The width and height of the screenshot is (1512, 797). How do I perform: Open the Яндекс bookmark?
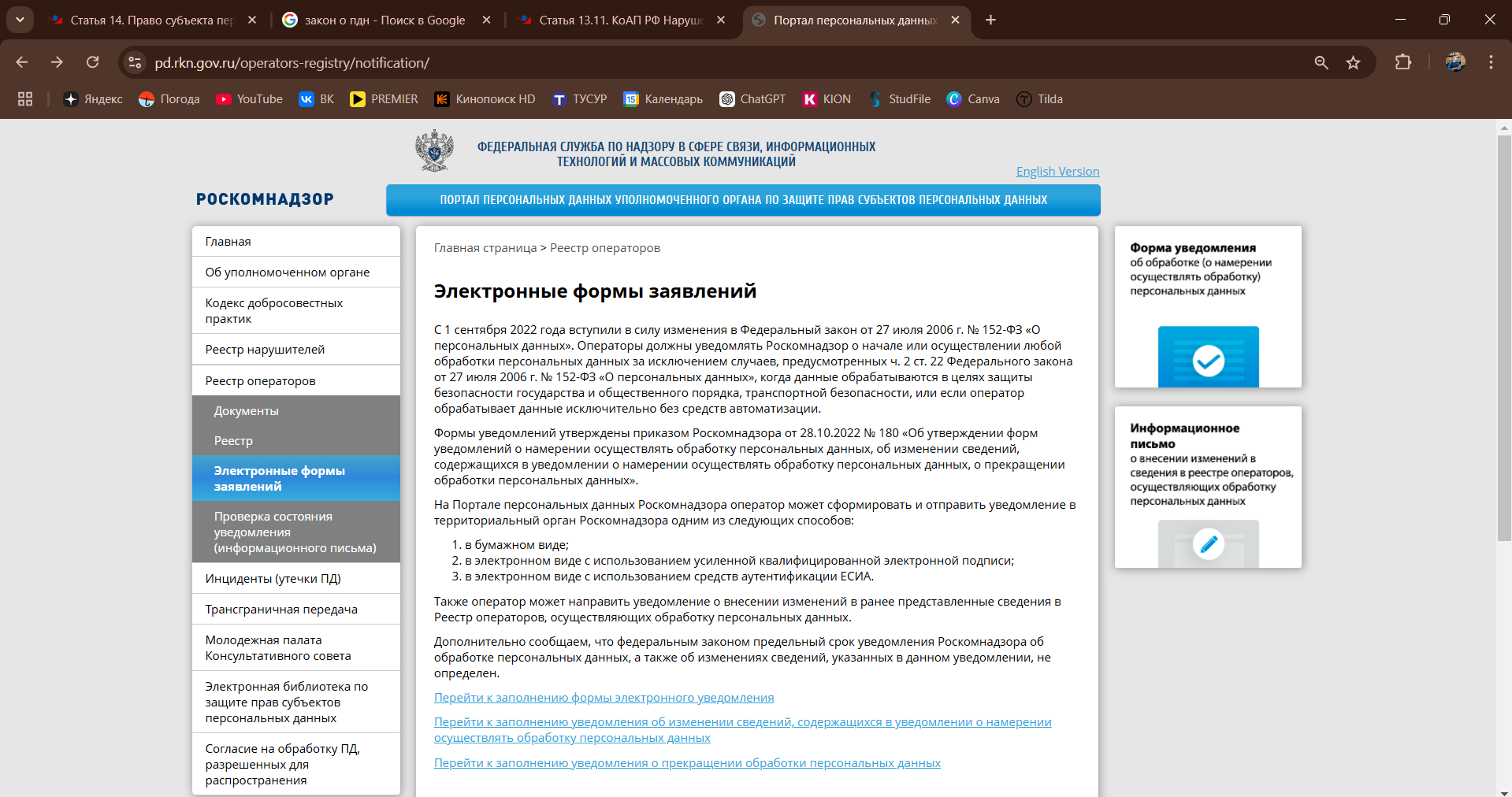pyautogui.click(x=93, y=99)
